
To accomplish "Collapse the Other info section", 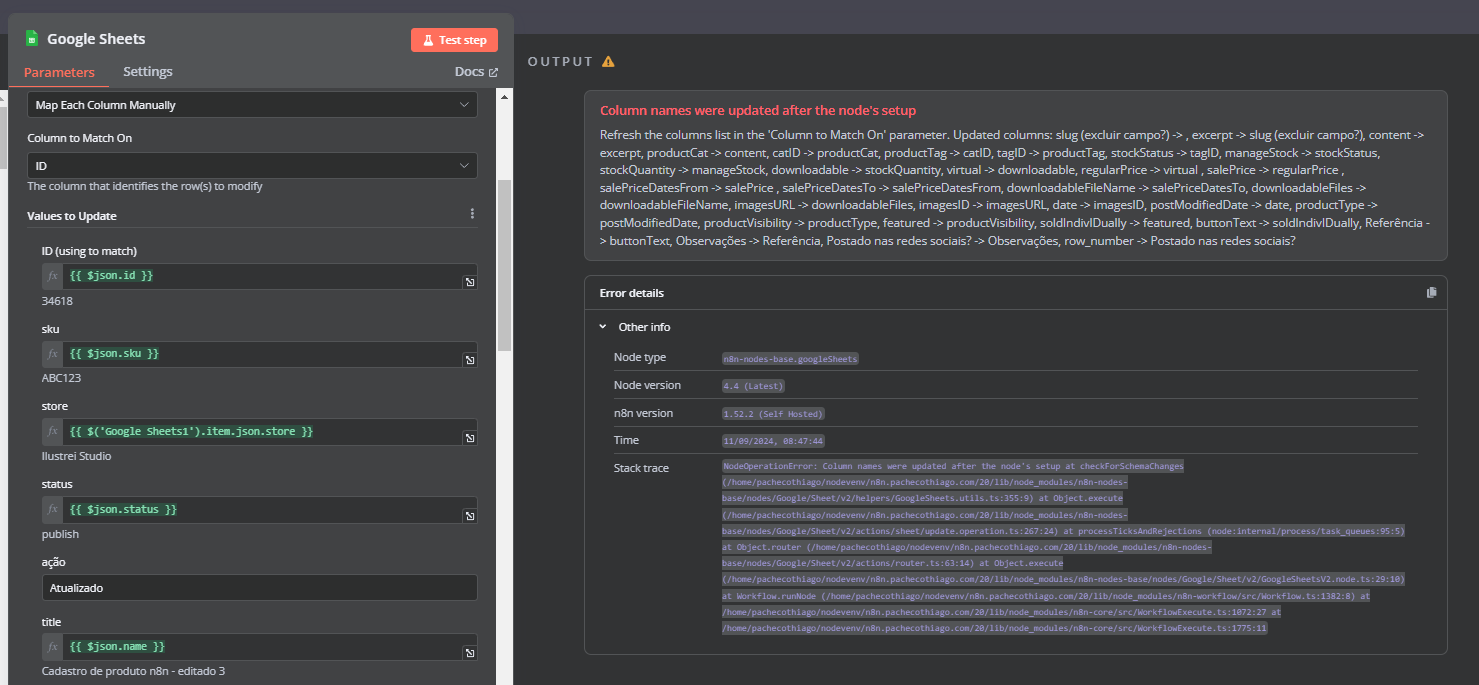I will [603, 327].
